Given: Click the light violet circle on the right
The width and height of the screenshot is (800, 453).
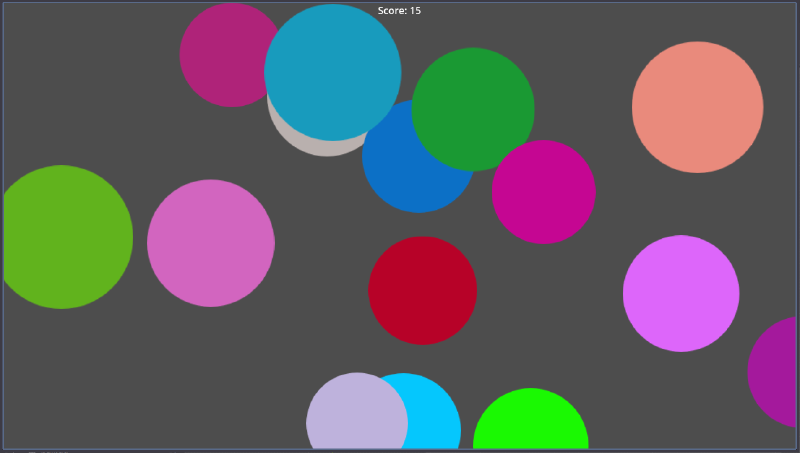Looking at the screenshot, I should pos(680,293).
